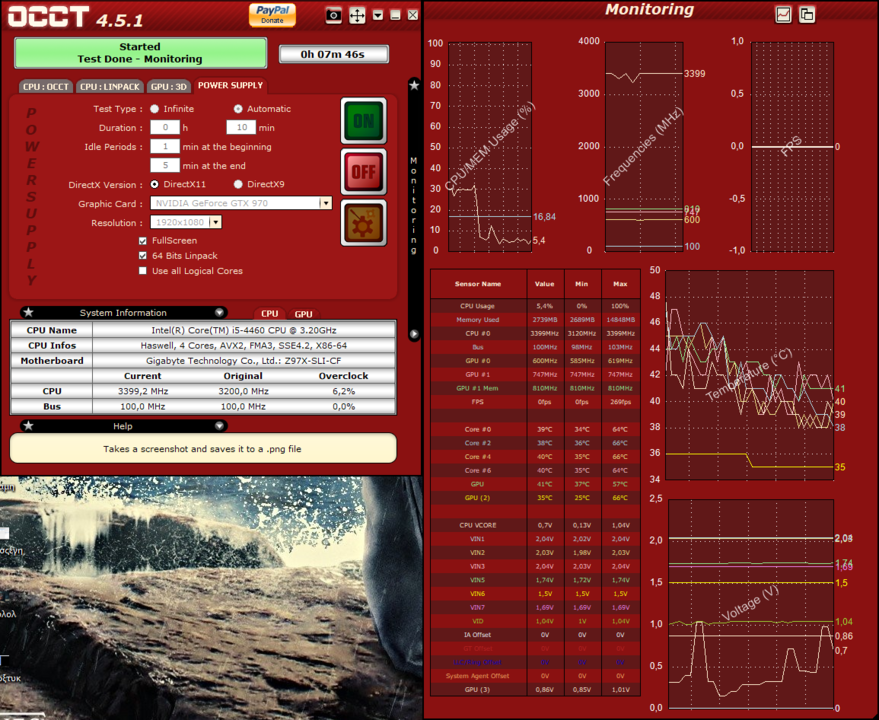Click the Duration hours input field
The image size is (879, 720).
[165, 127]
